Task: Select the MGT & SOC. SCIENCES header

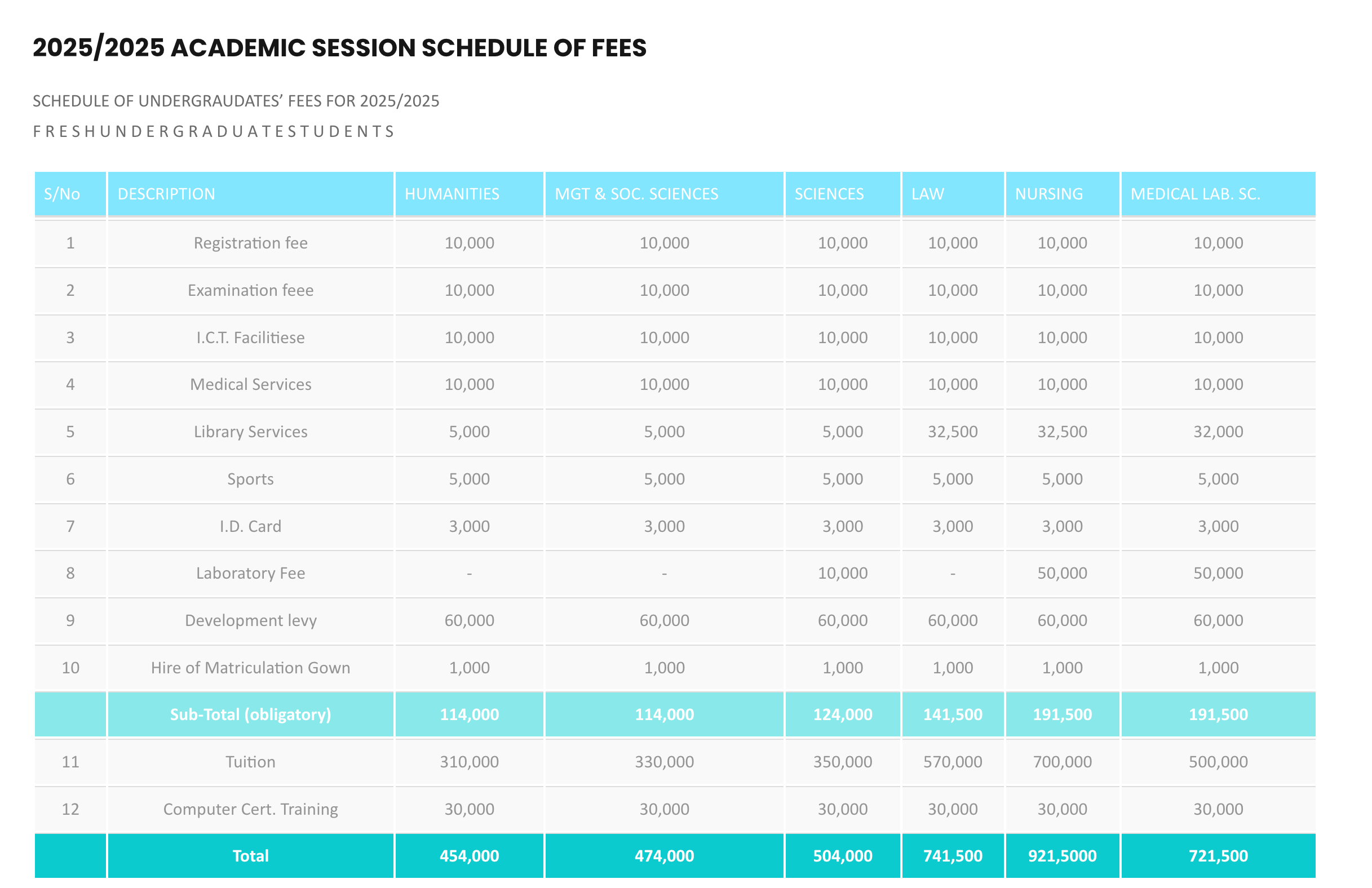Action: pos(664,194)
